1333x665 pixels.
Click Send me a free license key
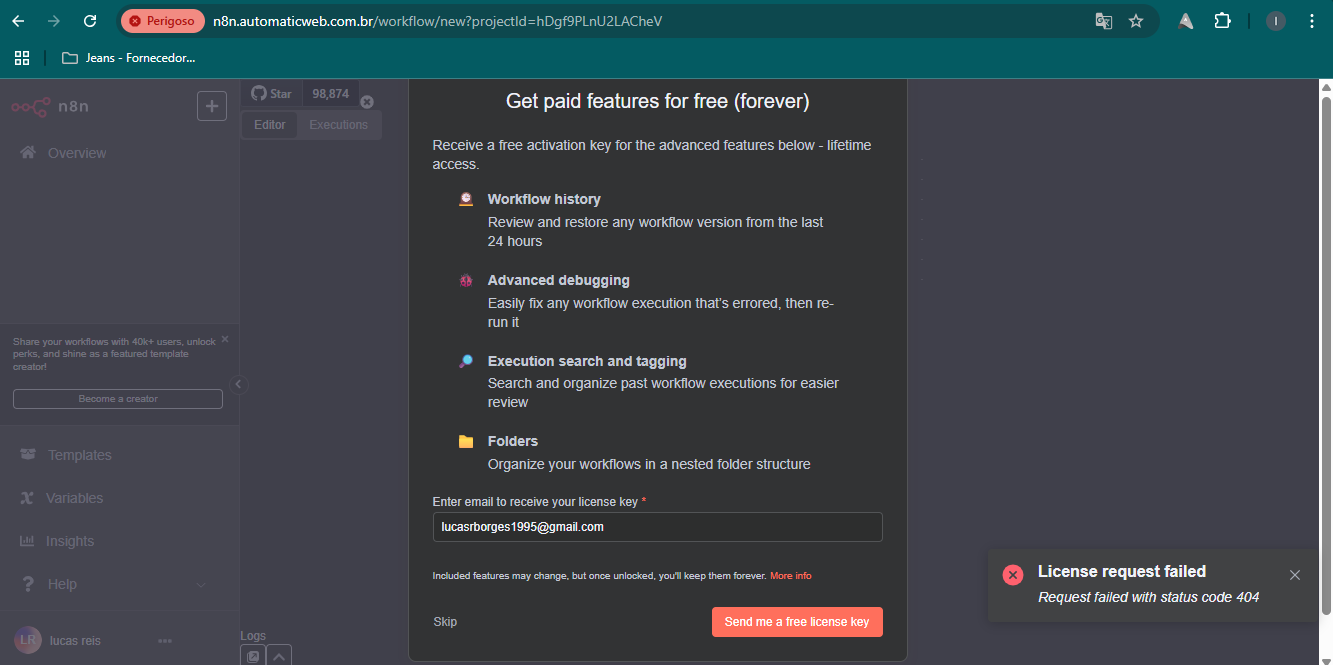pyautogui.click(x=797, y=622)
